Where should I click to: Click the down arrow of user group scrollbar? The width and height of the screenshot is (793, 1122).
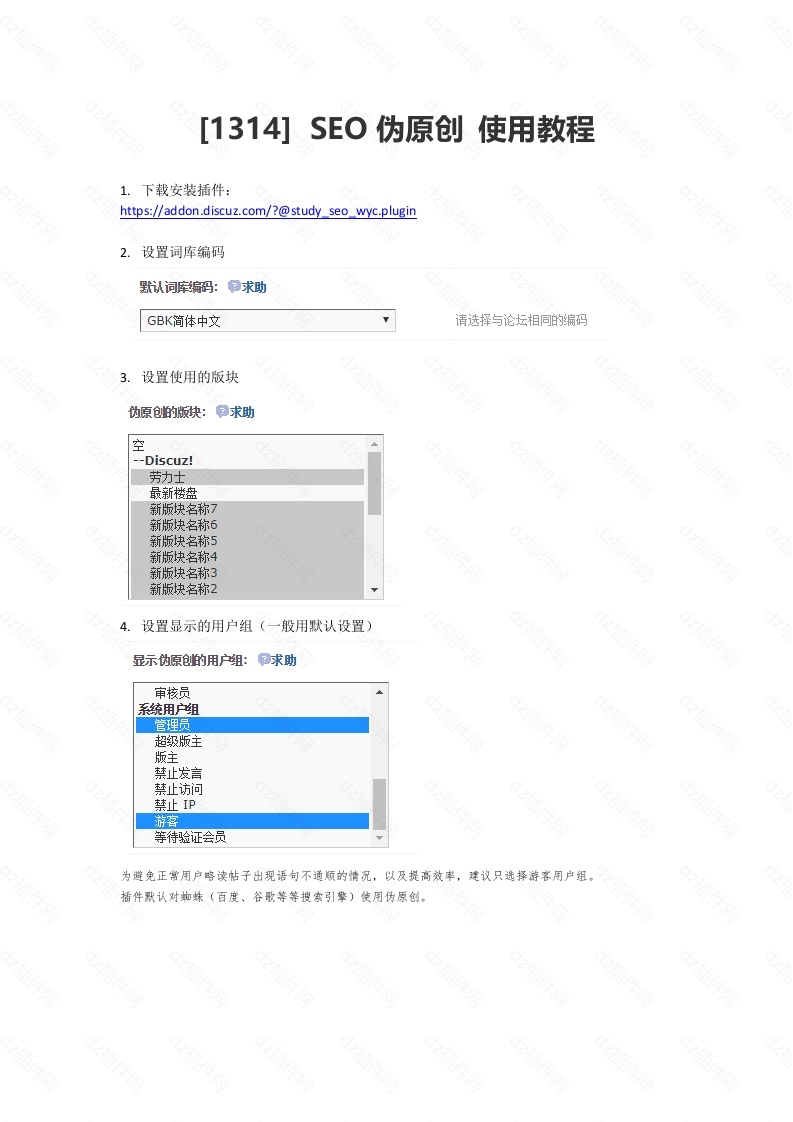tap(379, 838)
